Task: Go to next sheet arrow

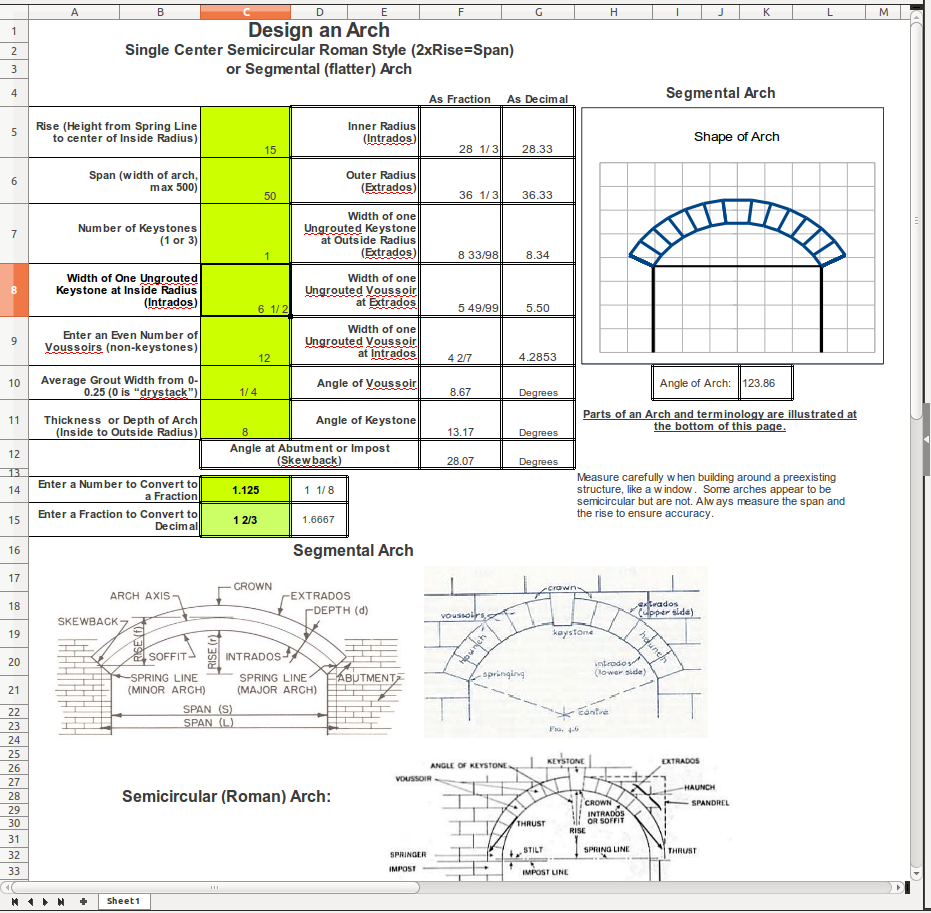Action: tap(45, 901)
